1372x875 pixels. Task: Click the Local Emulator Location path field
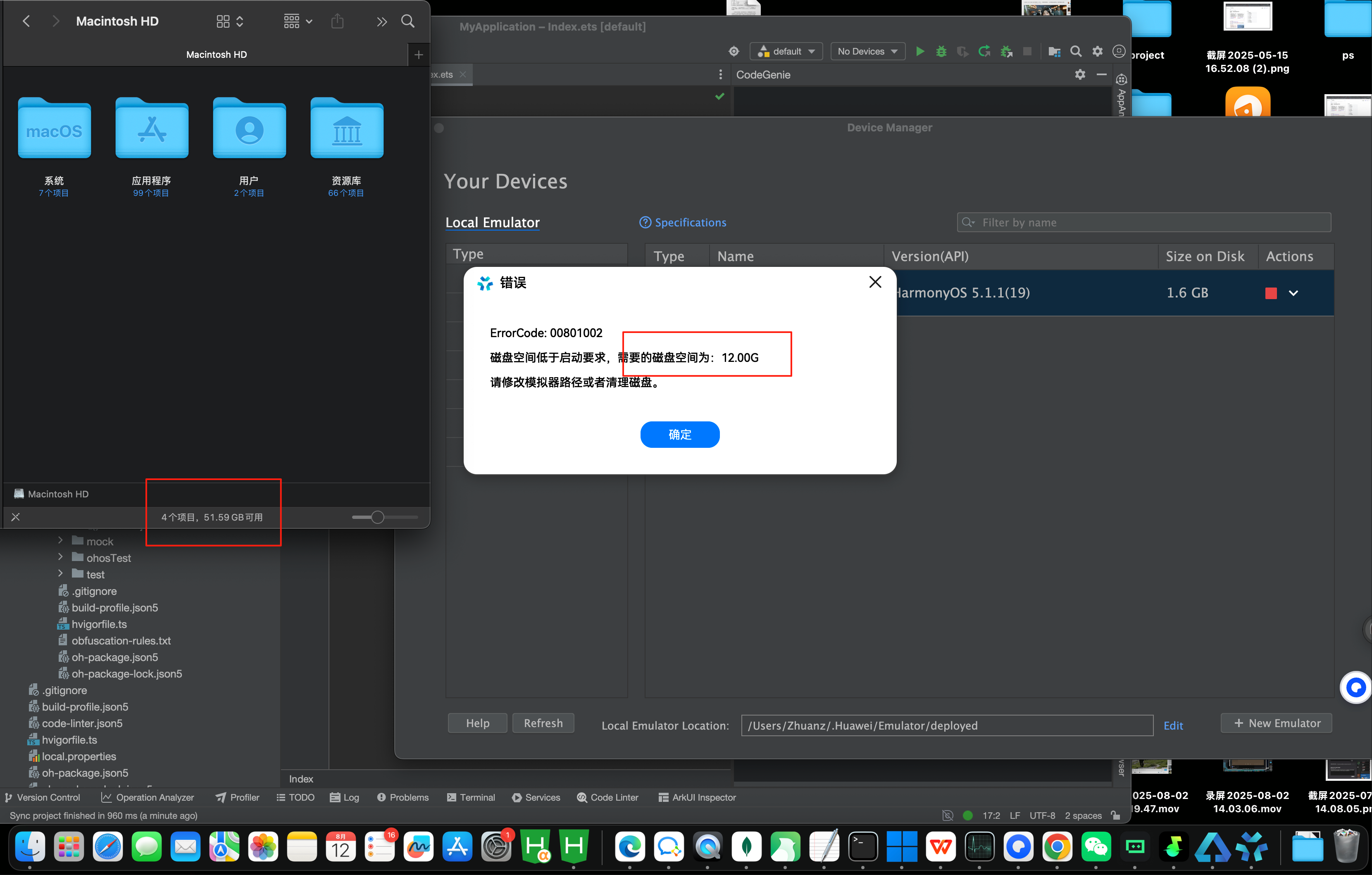point(947,726)
